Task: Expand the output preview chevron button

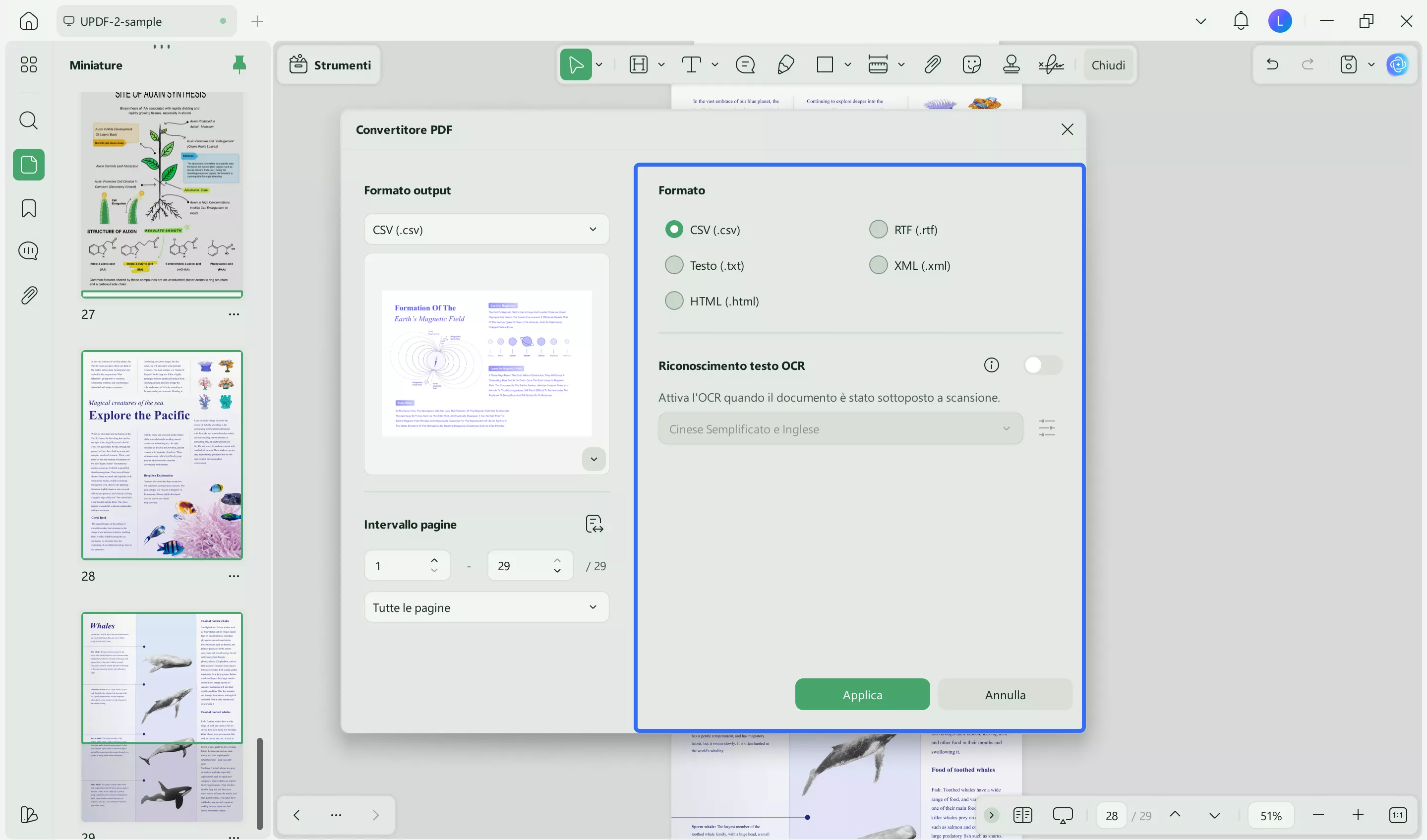Action: (x=594, y=459)
